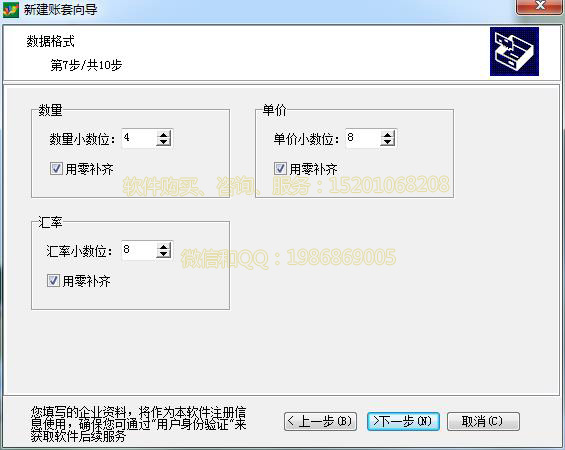Viewport: 565px width, 450px height.
Task: Decrease 汇率小数位 with the down arrow
Action: (x=164, y=254)
